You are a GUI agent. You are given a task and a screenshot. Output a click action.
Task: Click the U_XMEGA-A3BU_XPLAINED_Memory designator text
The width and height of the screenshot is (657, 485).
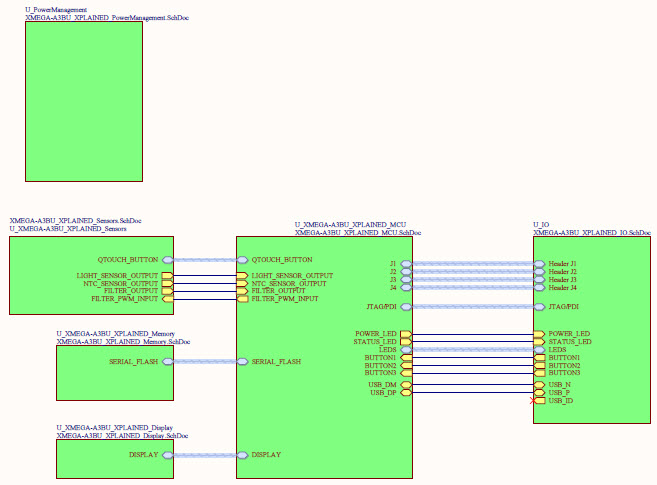pyautogui.click(x=116, y=334)
